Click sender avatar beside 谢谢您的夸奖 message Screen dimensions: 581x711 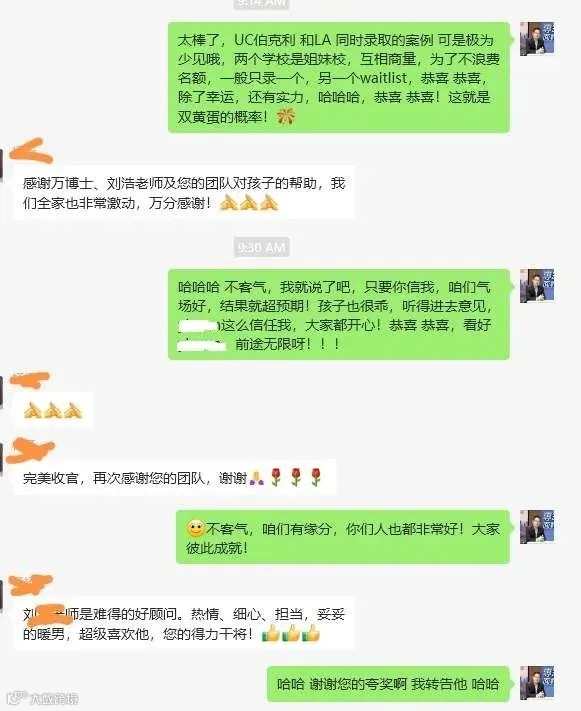click(x=537, y=683)
